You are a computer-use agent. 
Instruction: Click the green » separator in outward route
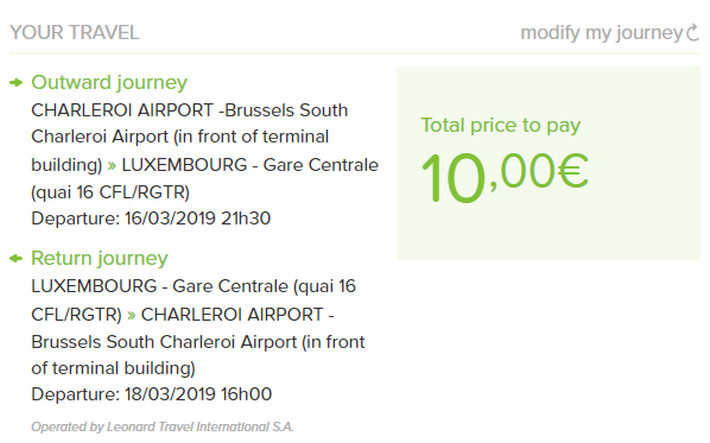112,165
